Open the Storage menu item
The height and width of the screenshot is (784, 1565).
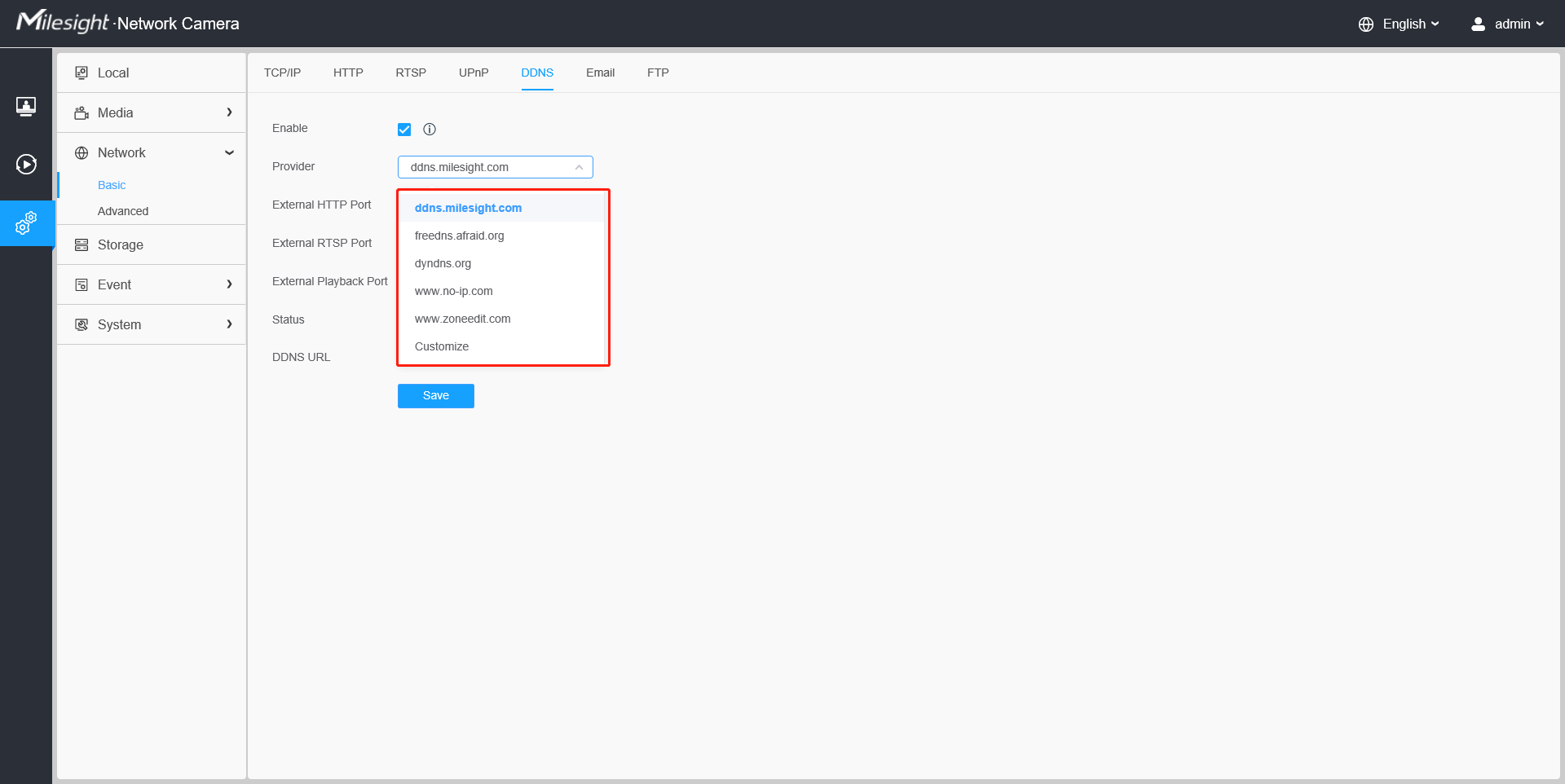[152, 244]
